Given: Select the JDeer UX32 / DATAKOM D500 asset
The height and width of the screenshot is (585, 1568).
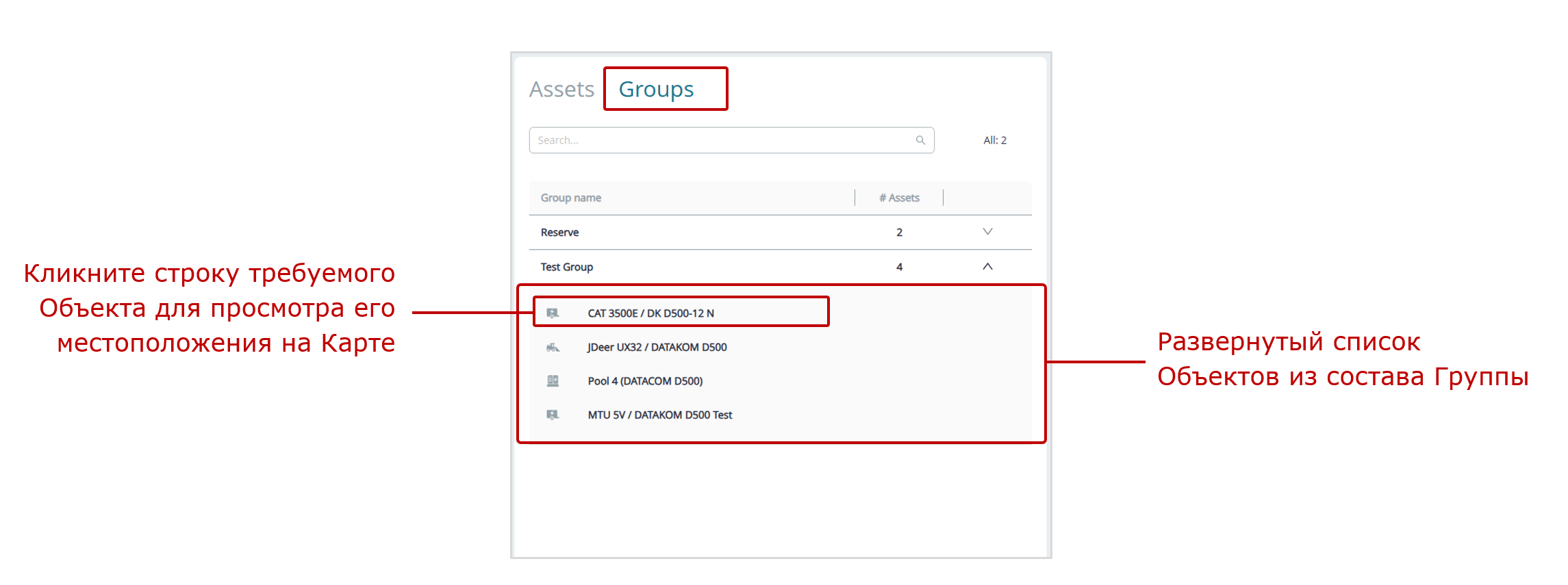Looking at the screenshot, I should [x=657, y=348].
